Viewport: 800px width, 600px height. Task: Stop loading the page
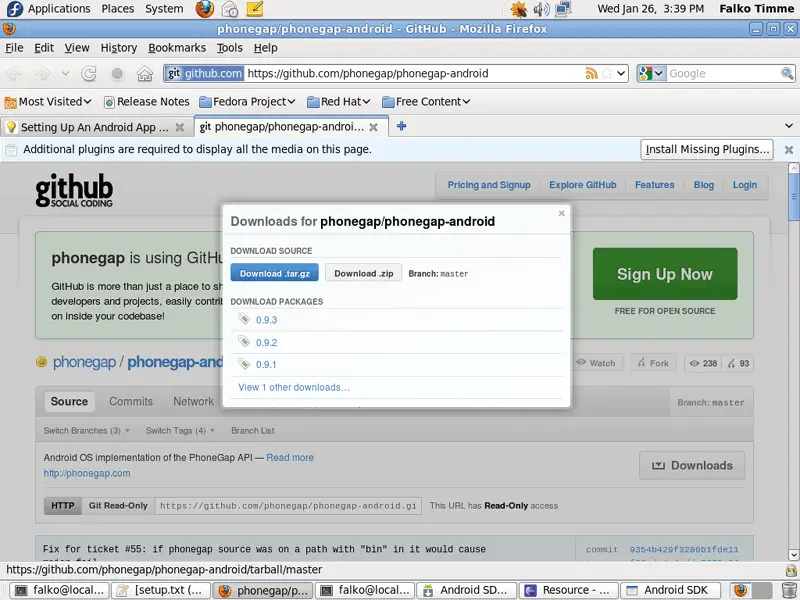117,74
